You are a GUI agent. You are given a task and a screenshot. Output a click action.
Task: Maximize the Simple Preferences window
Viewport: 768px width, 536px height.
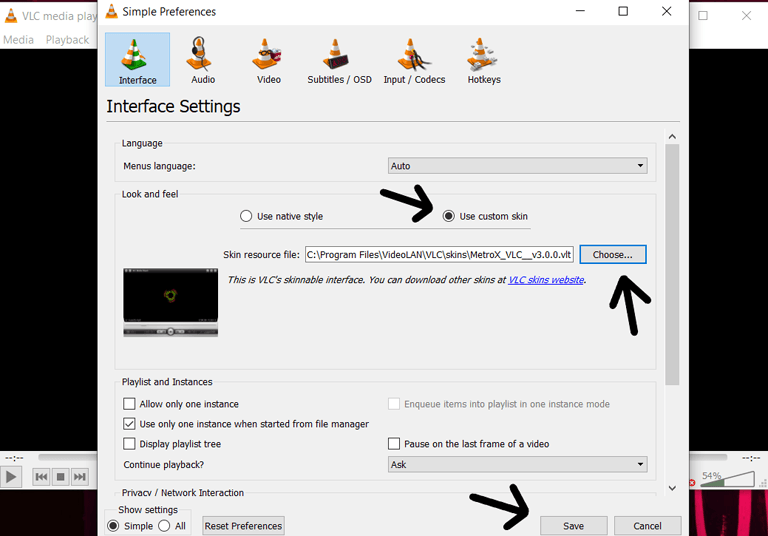pos(623,11)
